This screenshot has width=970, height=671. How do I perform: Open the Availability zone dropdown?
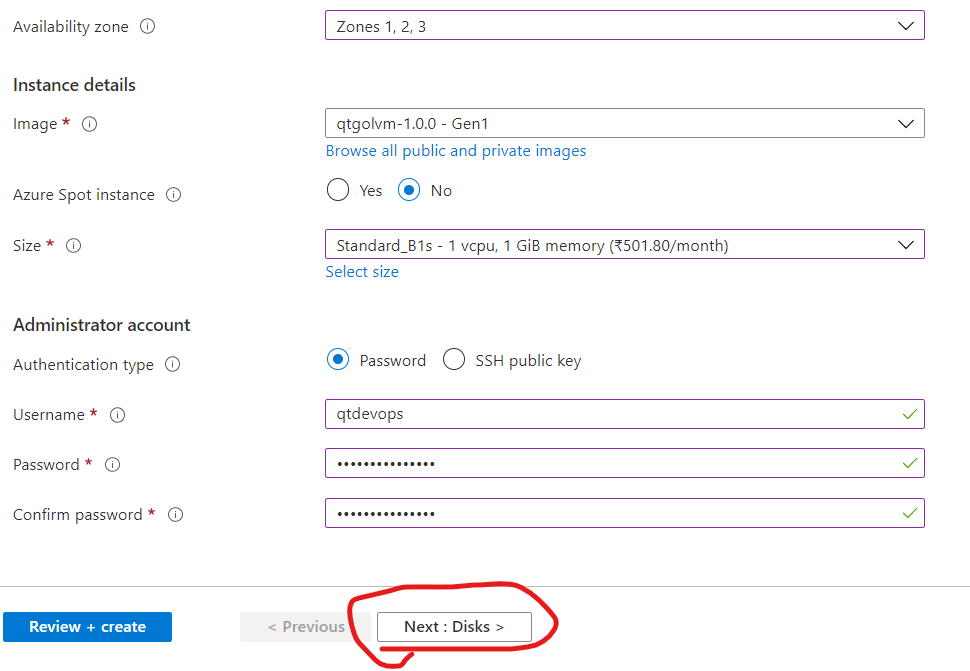(x=625, y=25)
